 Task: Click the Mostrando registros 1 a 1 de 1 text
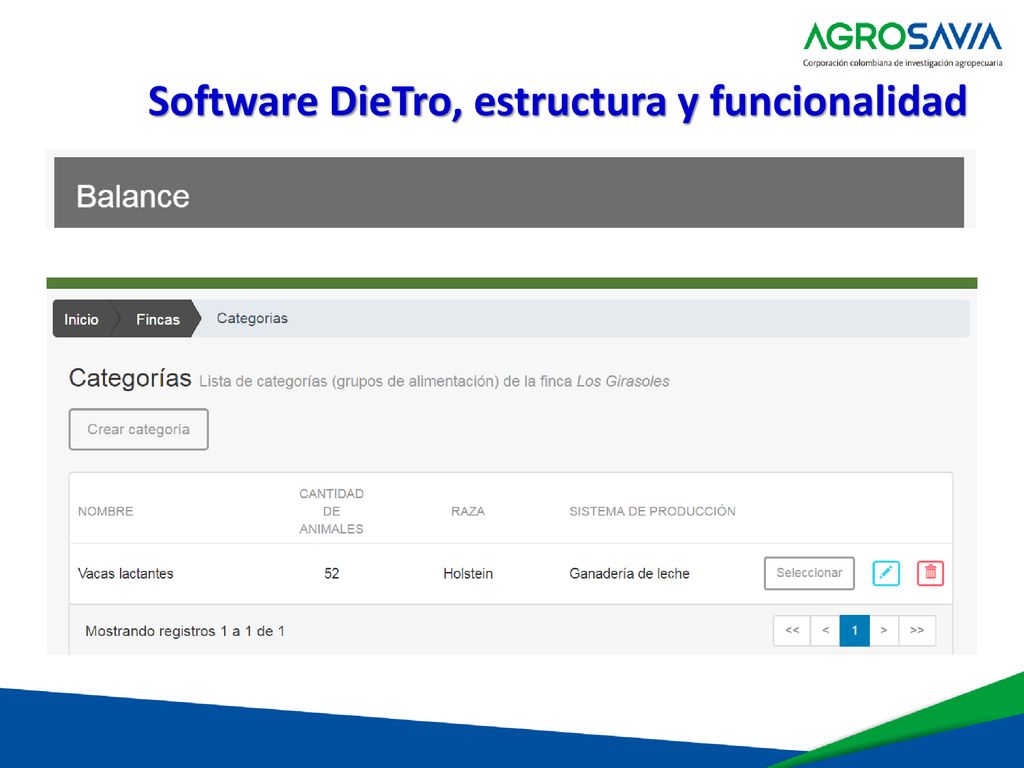click(185, 631)
